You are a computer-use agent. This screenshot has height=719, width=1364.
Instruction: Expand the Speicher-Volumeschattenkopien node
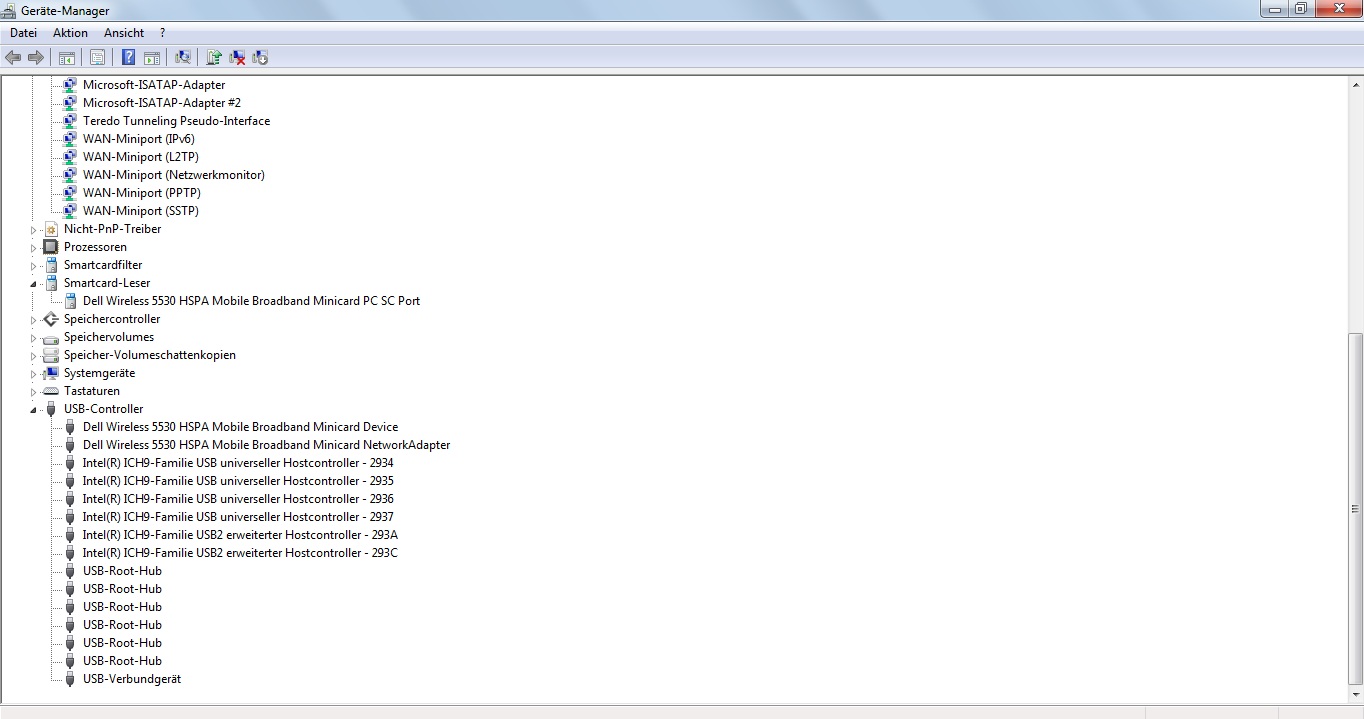(x=33, y=355)
